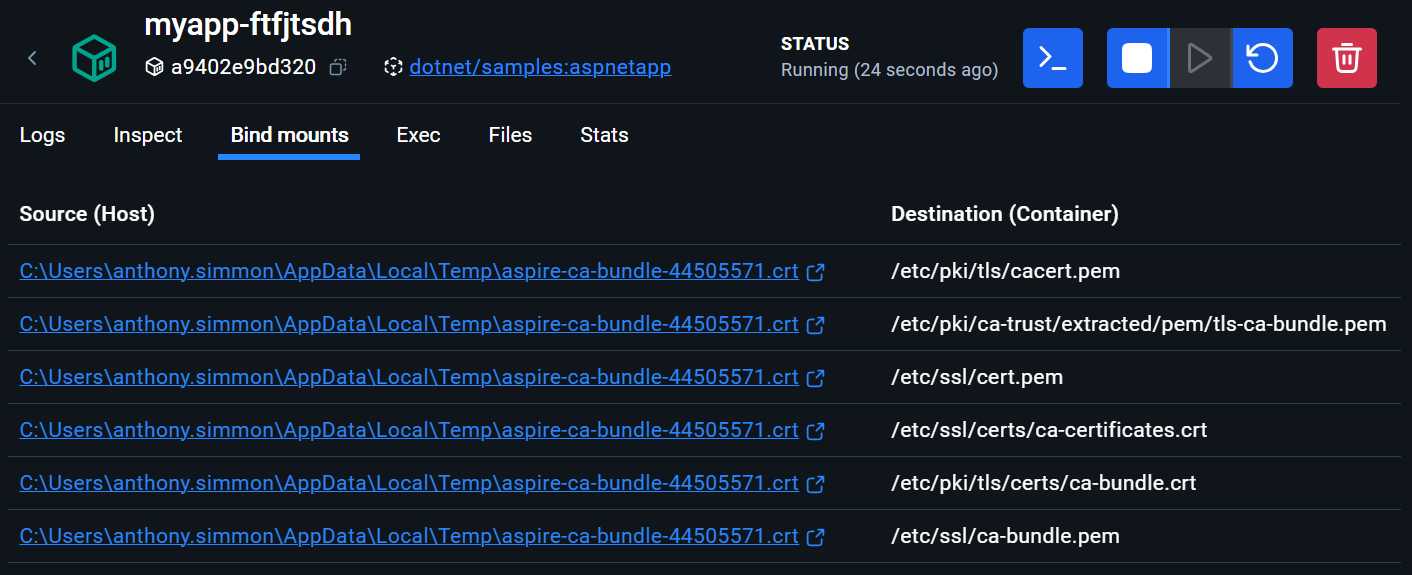Open host path link for /etc/ssl/cert.pem
The image size is (1412, 575).
pos(409,377)
